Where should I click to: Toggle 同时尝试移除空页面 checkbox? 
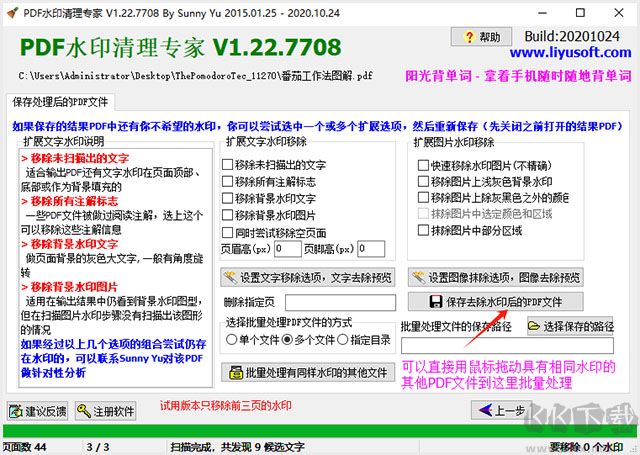(x=274, y=233)
